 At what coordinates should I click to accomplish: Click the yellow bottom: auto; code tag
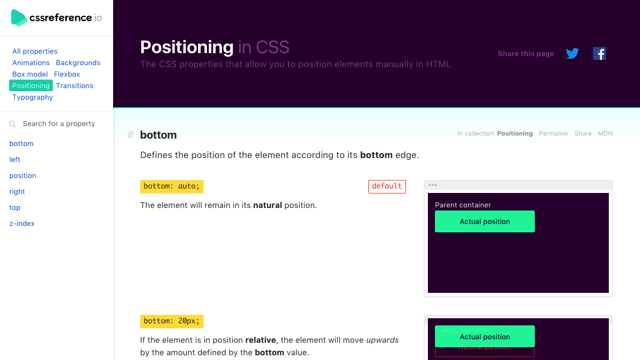[x=171, y=186]
